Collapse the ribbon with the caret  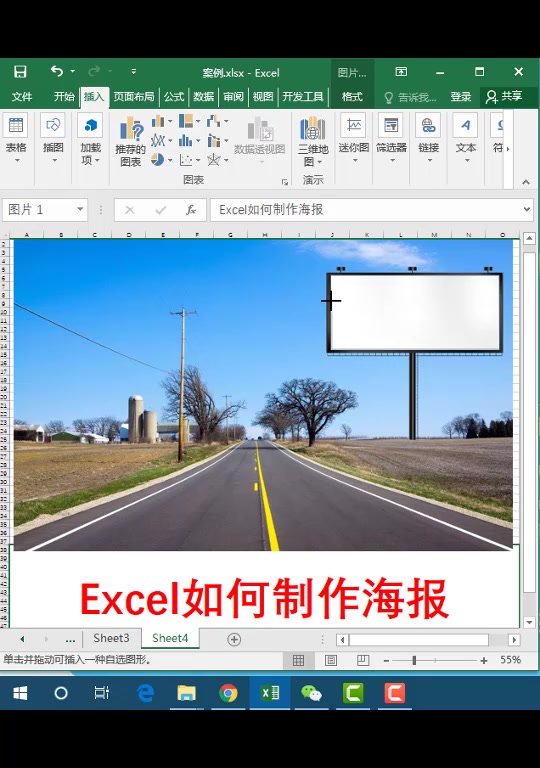point(526,182)
